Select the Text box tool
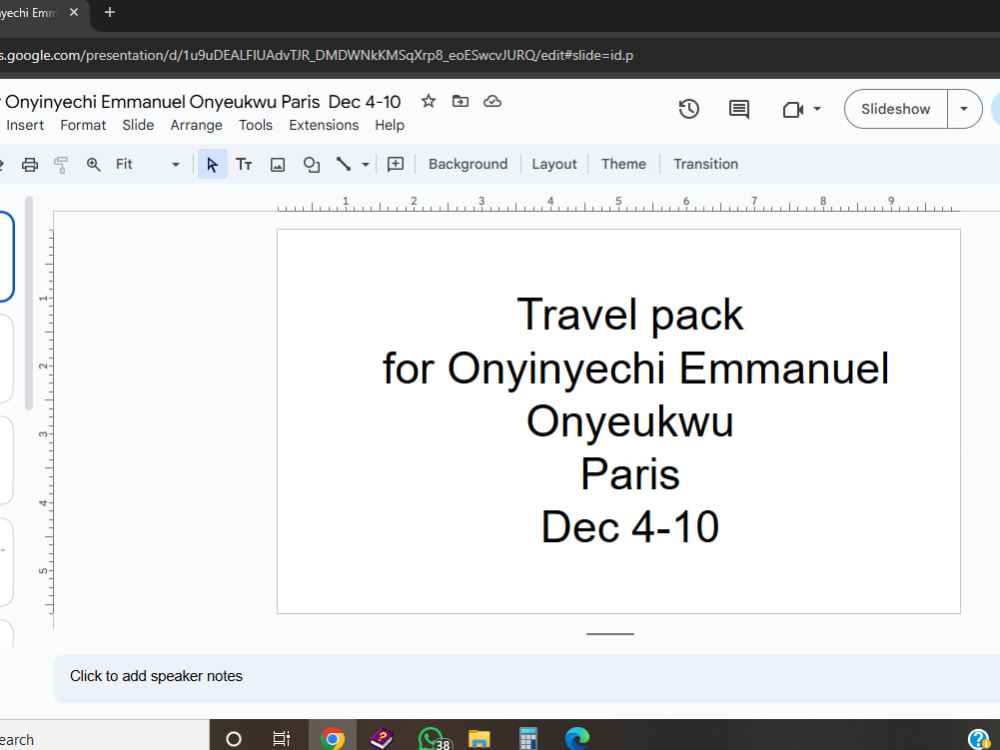Viewport: 1000px width, 750px height. [x=244, y=165]
